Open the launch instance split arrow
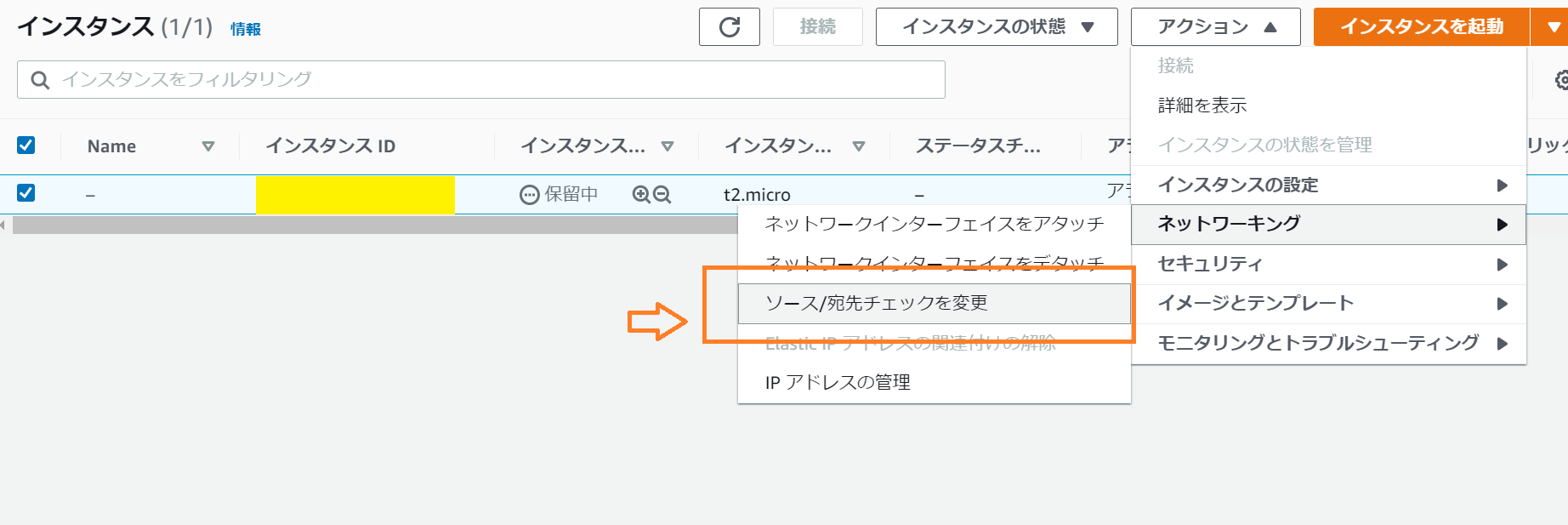Screen dimensions: 1568x525 (x=1551, y=27)
